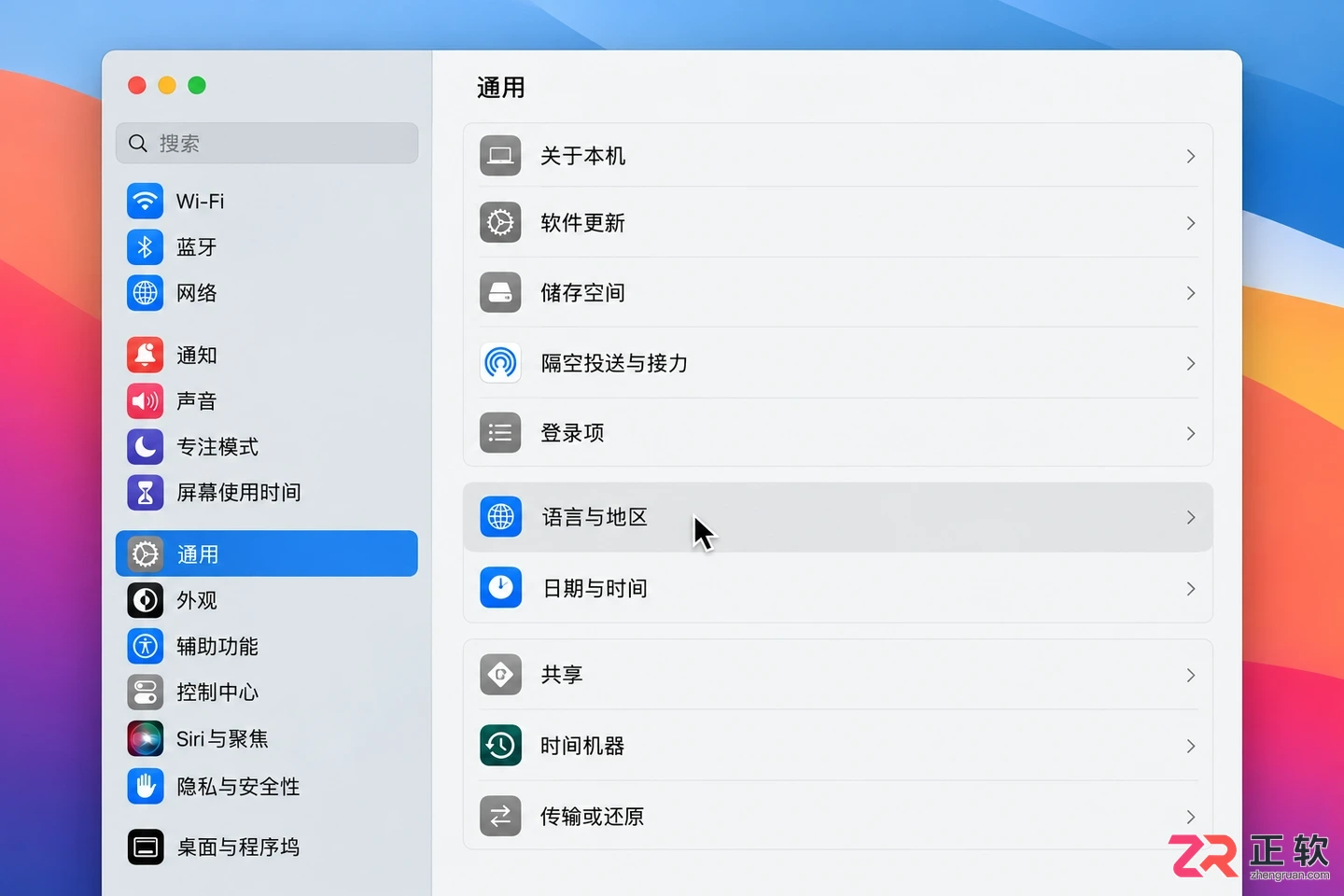The width and height of the screenshot is (1344, 896).
Task: Open the 日期与时间 label
Action: point(595,588)
